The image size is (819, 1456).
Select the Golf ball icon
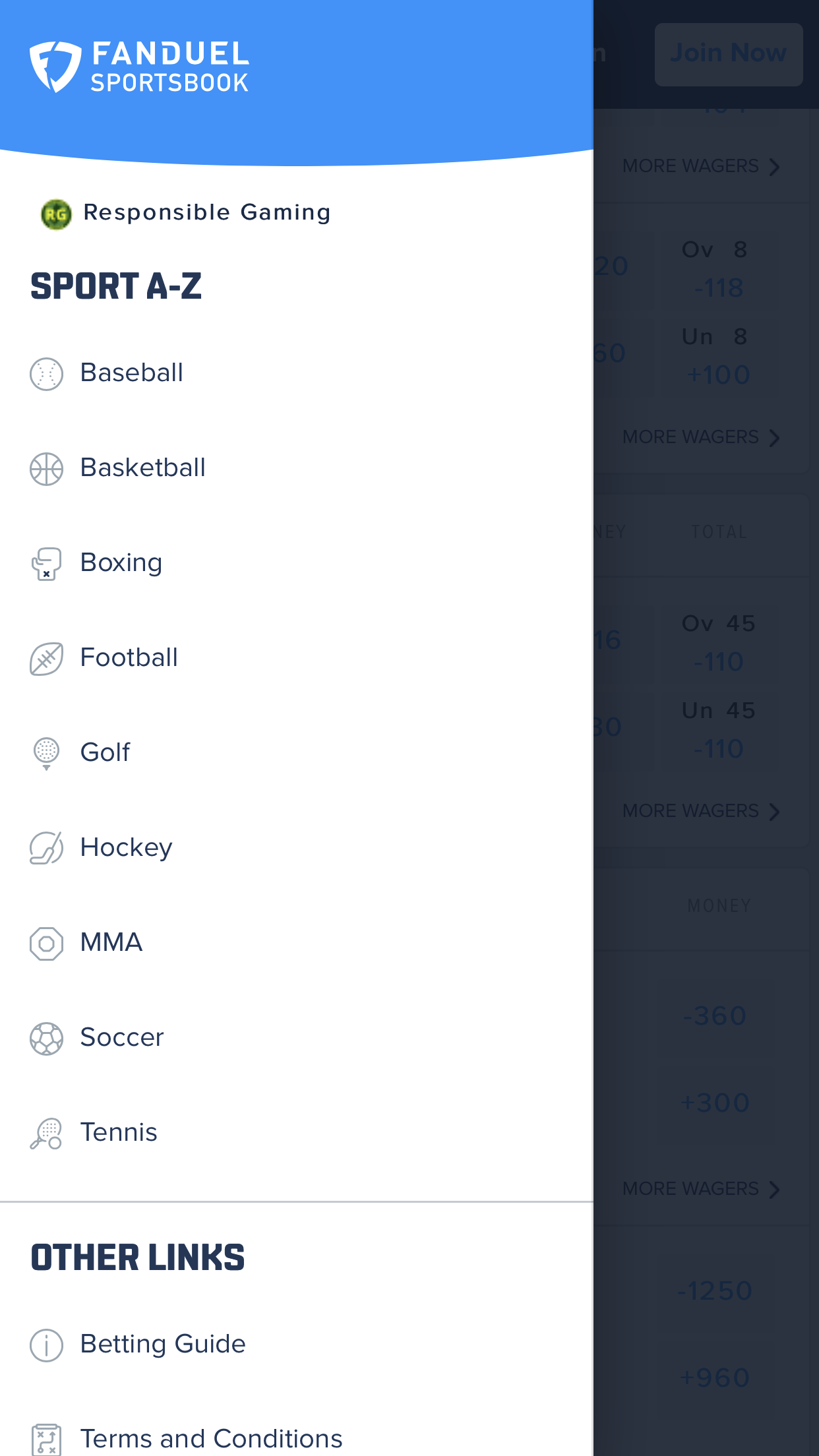click(x=46, y=753)
